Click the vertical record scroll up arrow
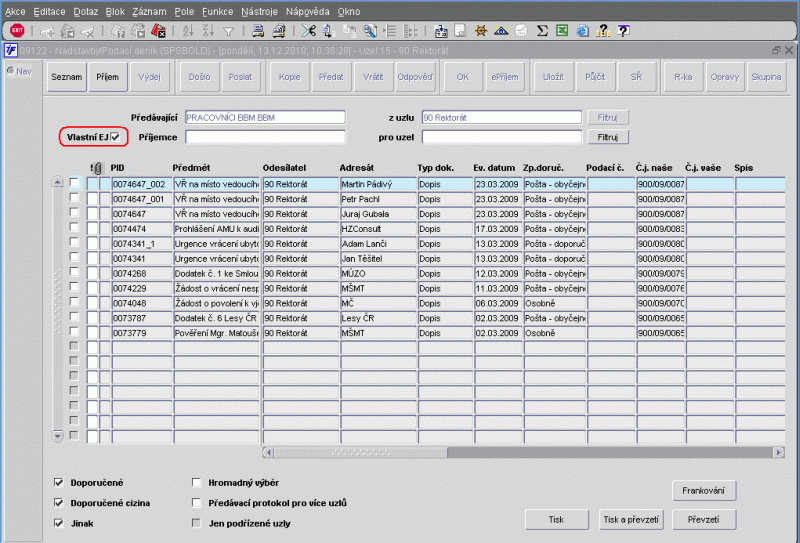This screenshot has width=800, height=543. tap(58, 182)
